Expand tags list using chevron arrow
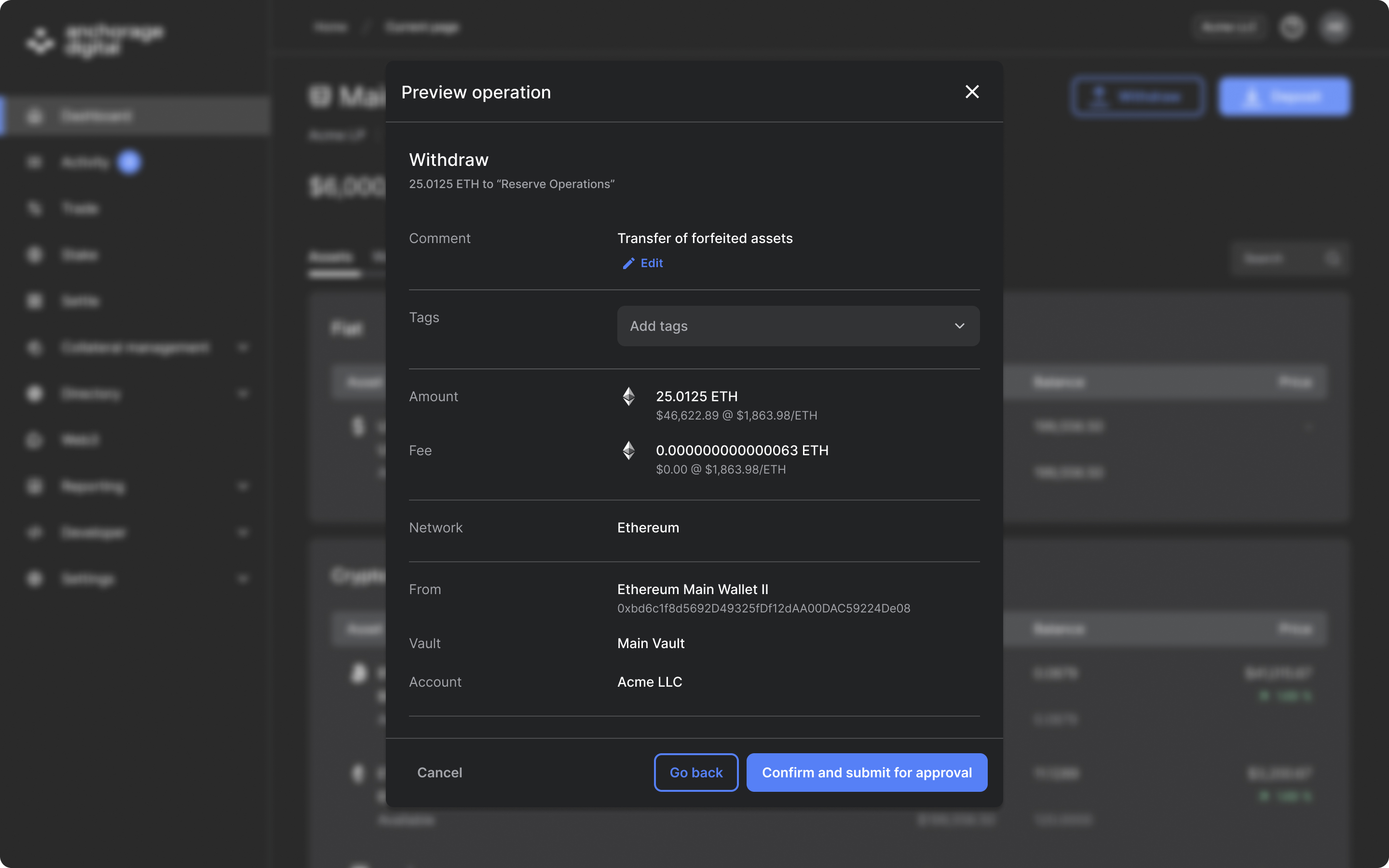Viewport: 1389px width, 868px height. 959,325
